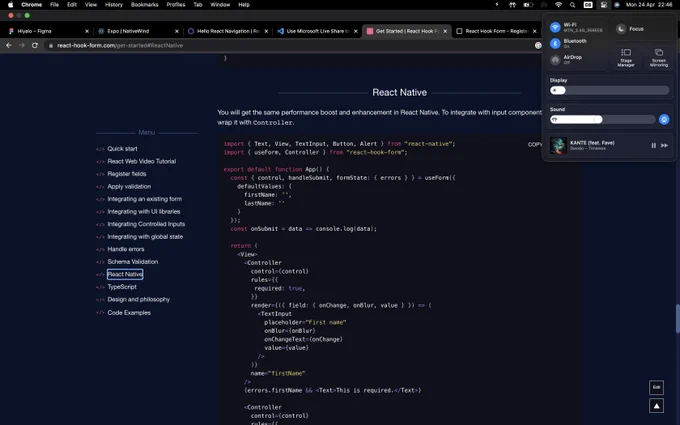Image resolution: width=680 pixels, height=425 pixels.
Task: Click the scroll-to-top arrow button
Action: [657, 406]
